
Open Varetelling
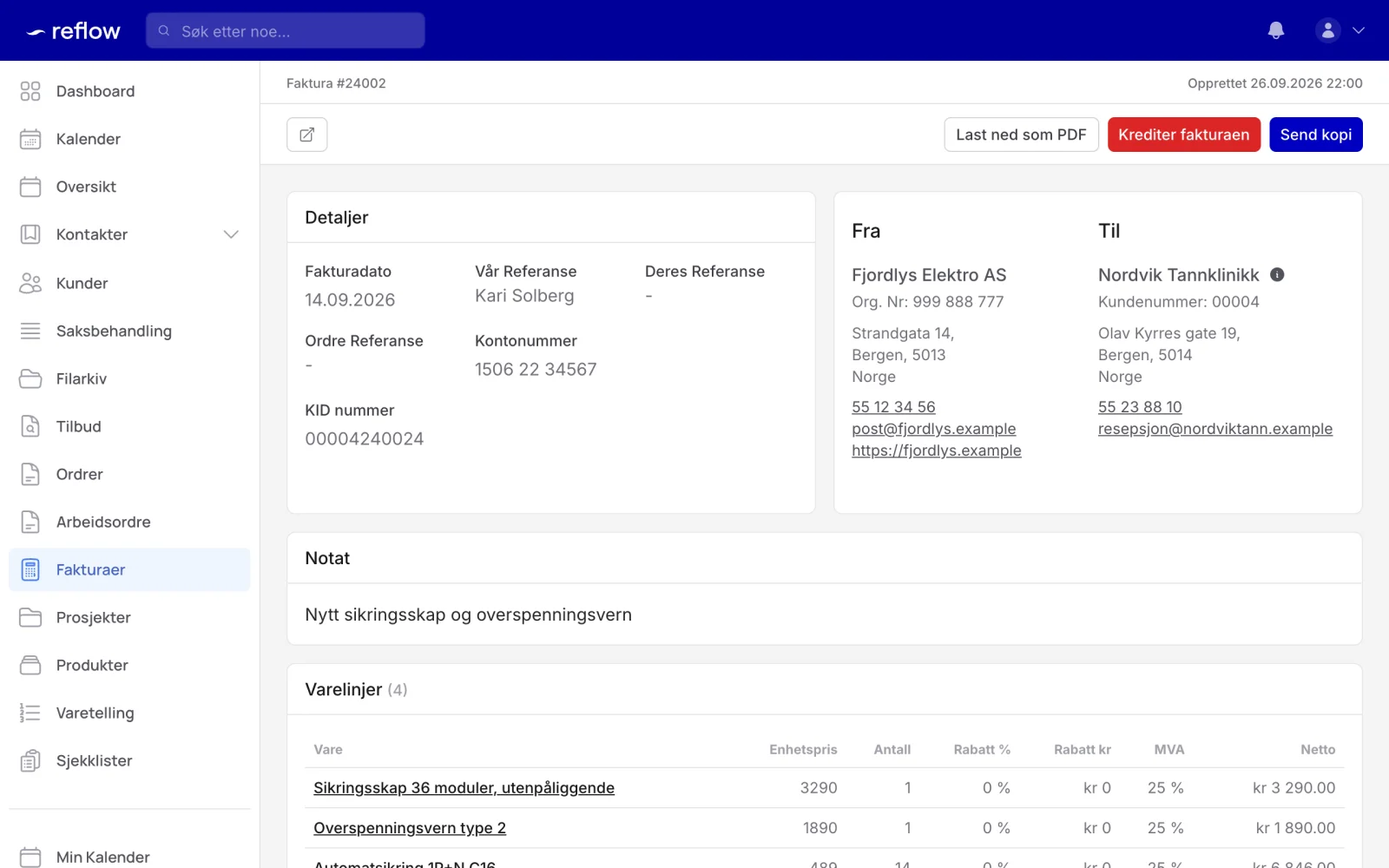coord(129,713)
